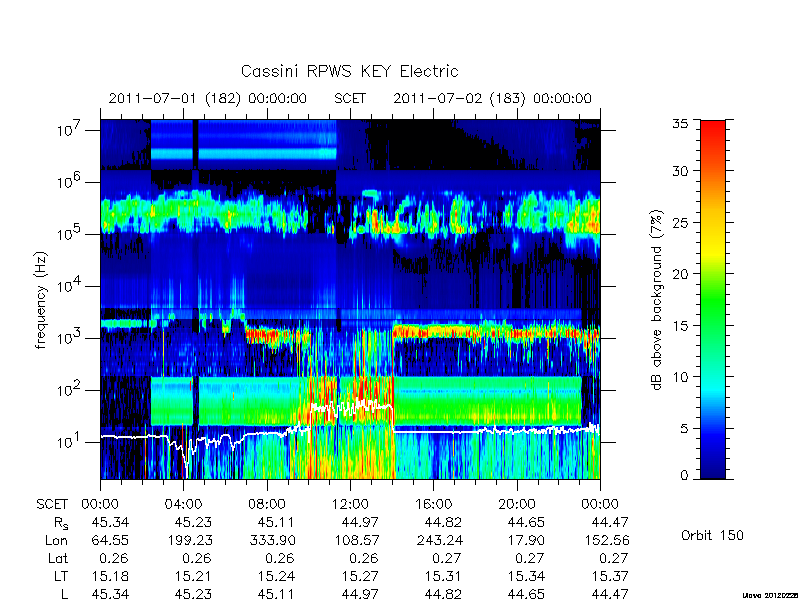Viewport: 800px width, 600px height.
Task: Click the LT value 15.37
Action: (x=610, y=576)
